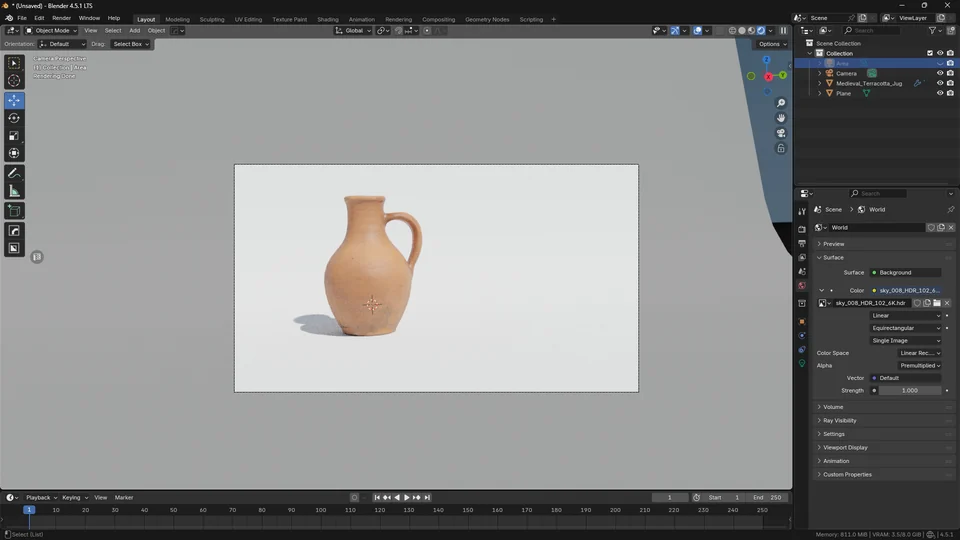Switch to the Shading workspace tab
The image size is (960, 540).
(328, 20)
